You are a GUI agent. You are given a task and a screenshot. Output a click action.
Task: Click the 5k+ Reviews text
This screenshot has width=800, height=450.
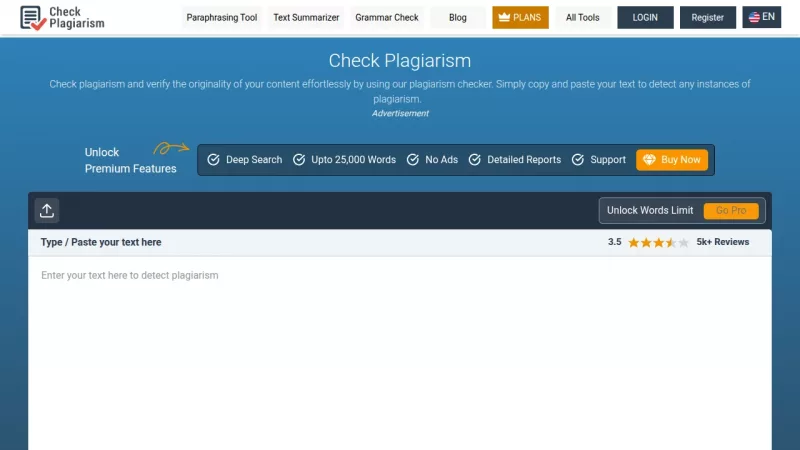point(722,242)
